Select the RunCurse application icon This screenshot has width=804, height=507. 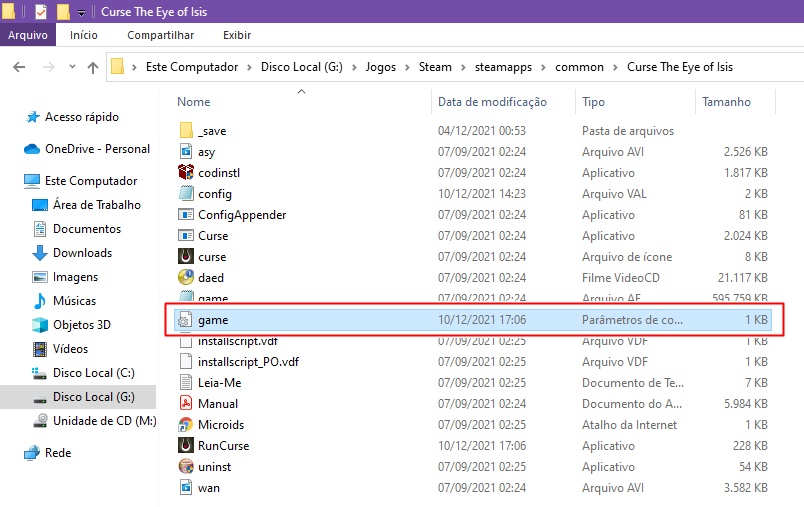[x=186, y=445]
